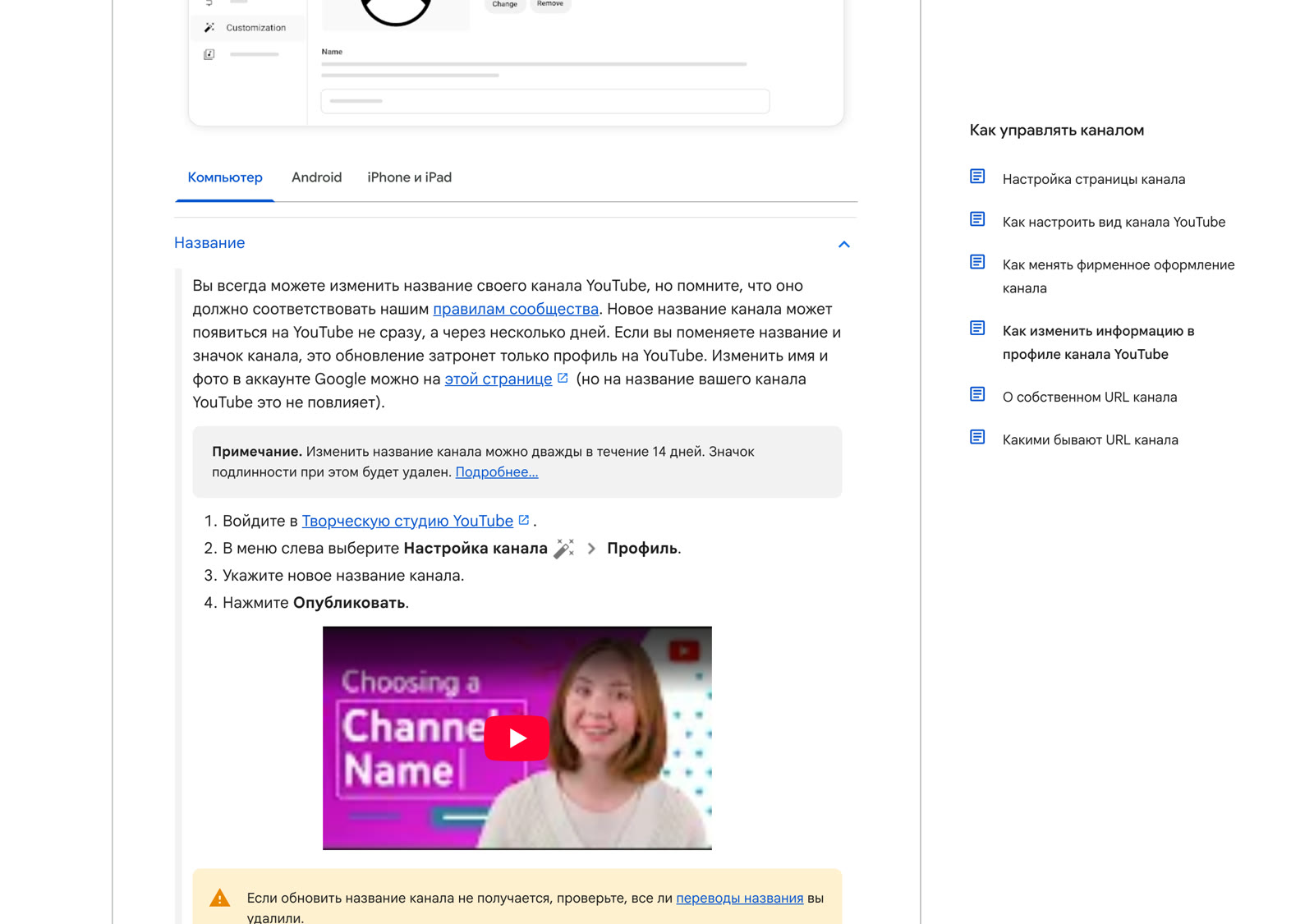Click the orange warning triangle icon
Viewport: 1314px width, 924px height.
tap(220, 898)
